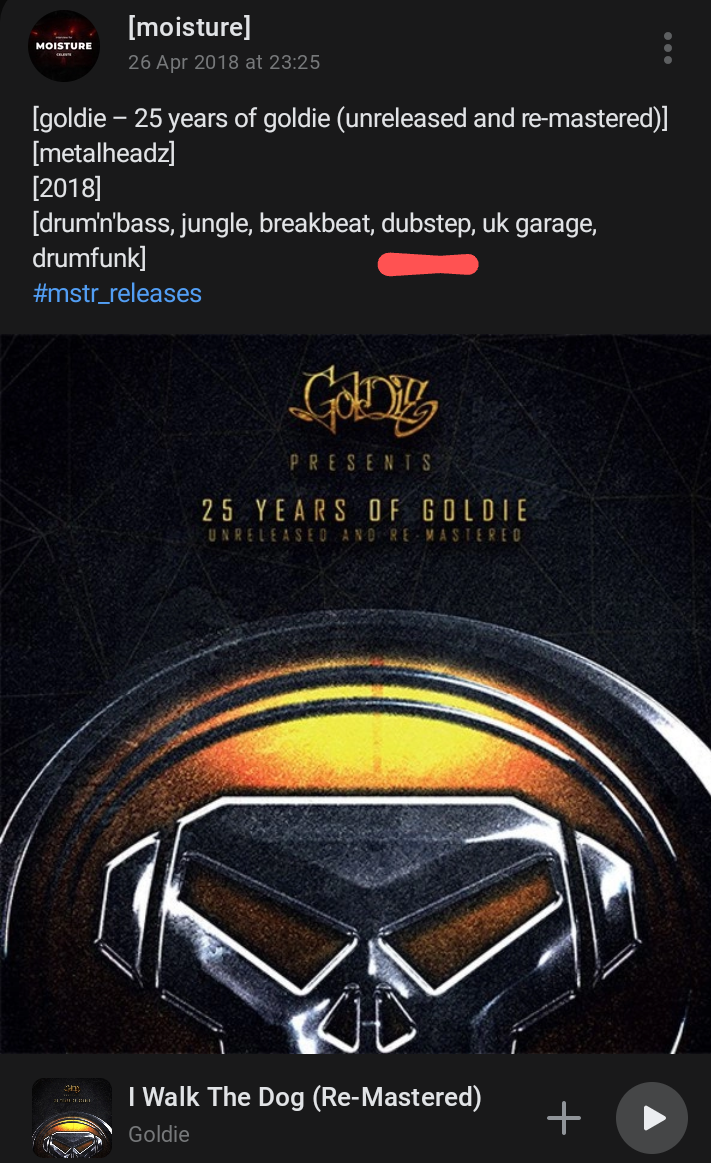Open the three-dot post options menu
The height and width of the screenshot is (1163, 711).
[667, 47]
